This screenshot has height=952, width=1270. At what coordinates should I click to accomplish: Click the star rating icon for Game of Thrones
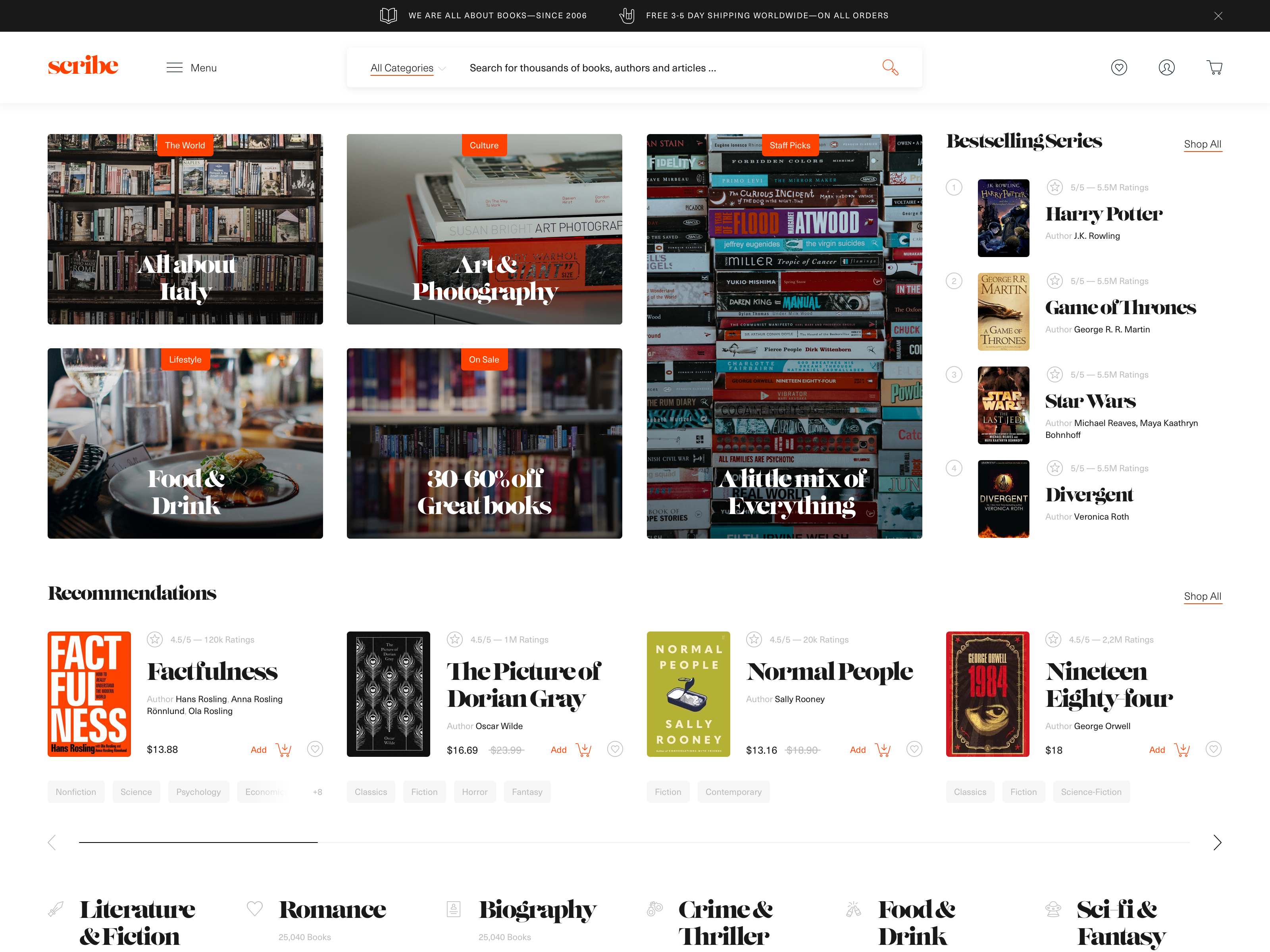(1055, 280)
